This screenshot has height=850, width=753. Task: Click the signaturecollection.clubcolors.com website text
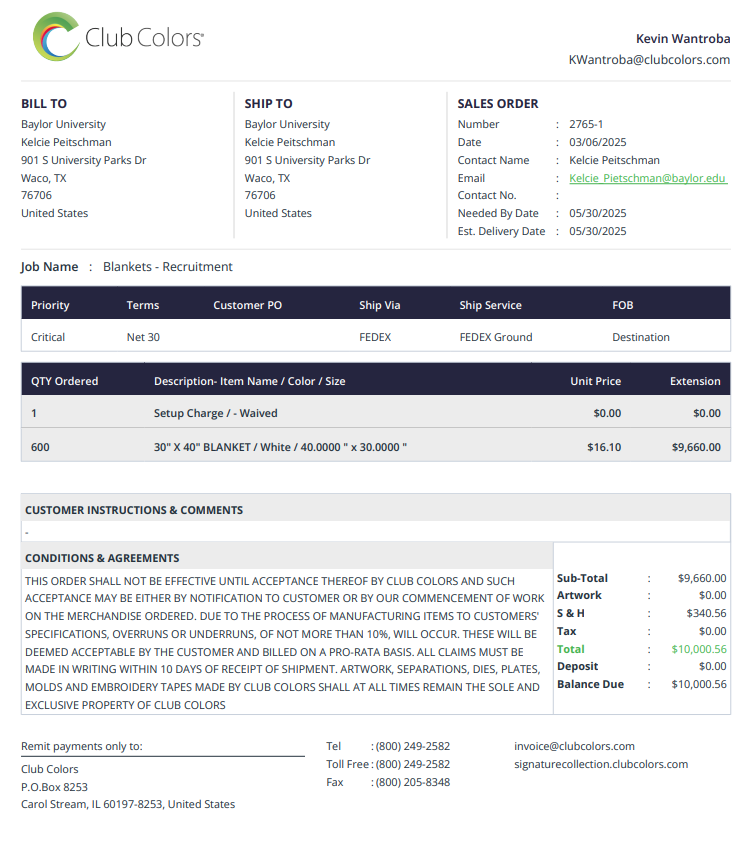click(x=601, y=764)
